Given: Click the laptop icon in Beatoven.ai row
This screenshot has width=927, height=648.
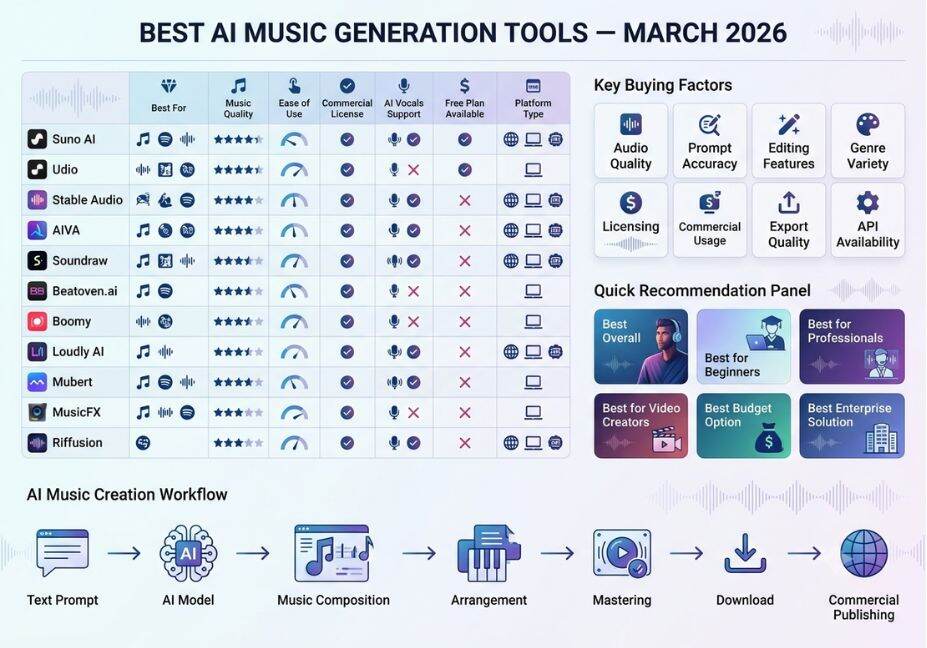Looking at the screenshot, I should (533, 291).
